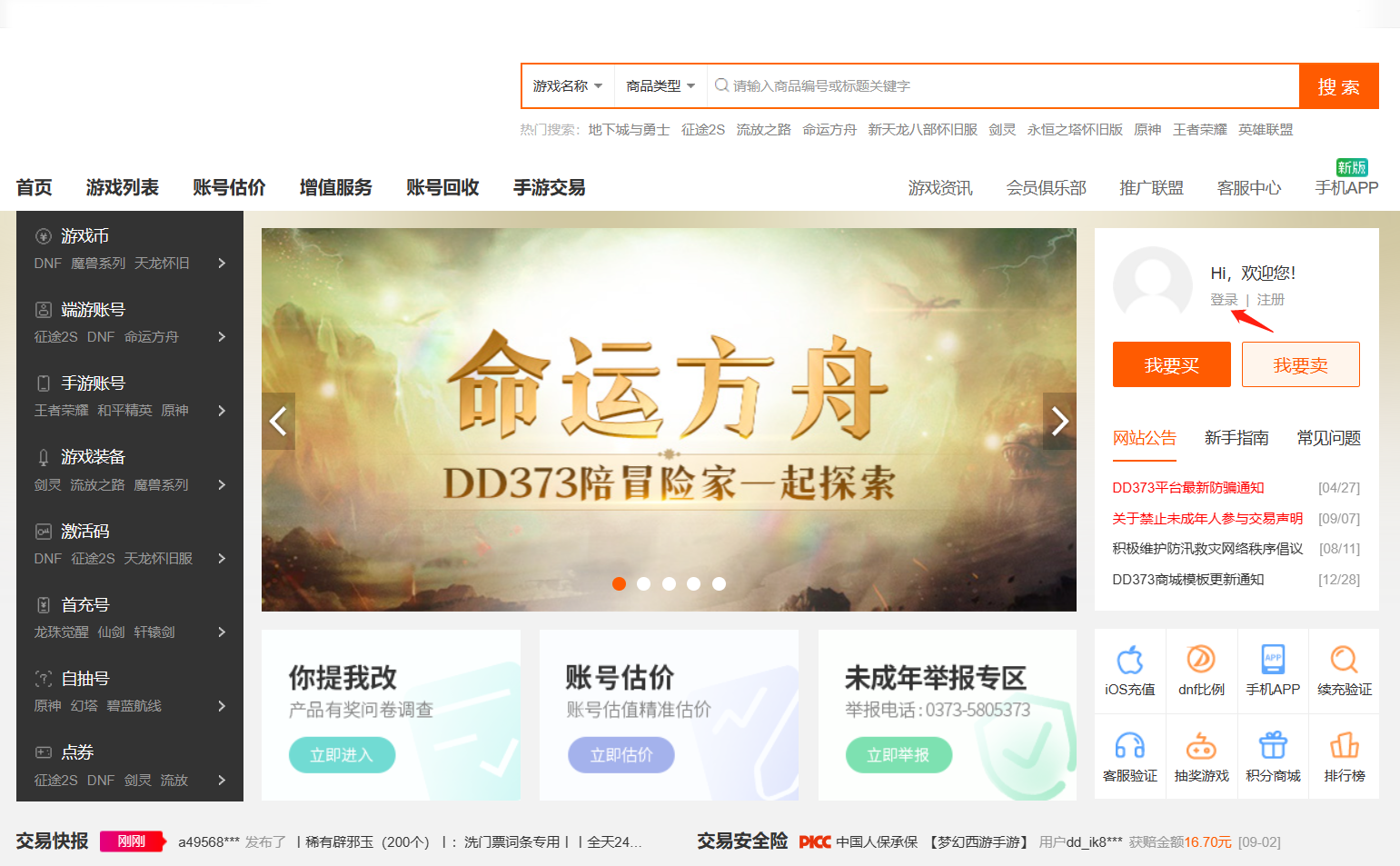Open the 抽奖游戏 gamepad icon
1400x866 pixels.
pyautogui.click(x=1201, y=746)
